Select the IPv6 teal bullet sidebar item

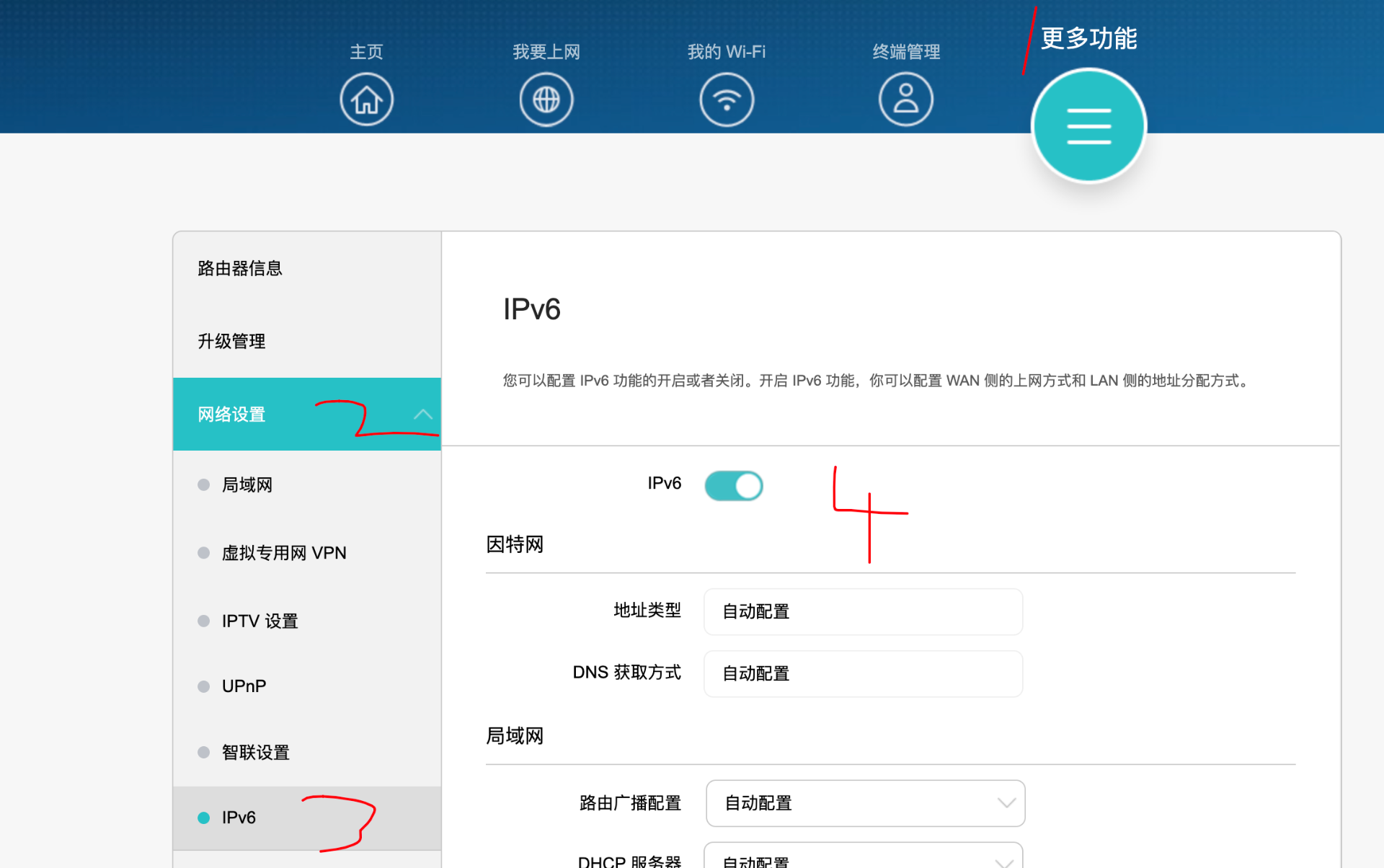pos(238,818)
